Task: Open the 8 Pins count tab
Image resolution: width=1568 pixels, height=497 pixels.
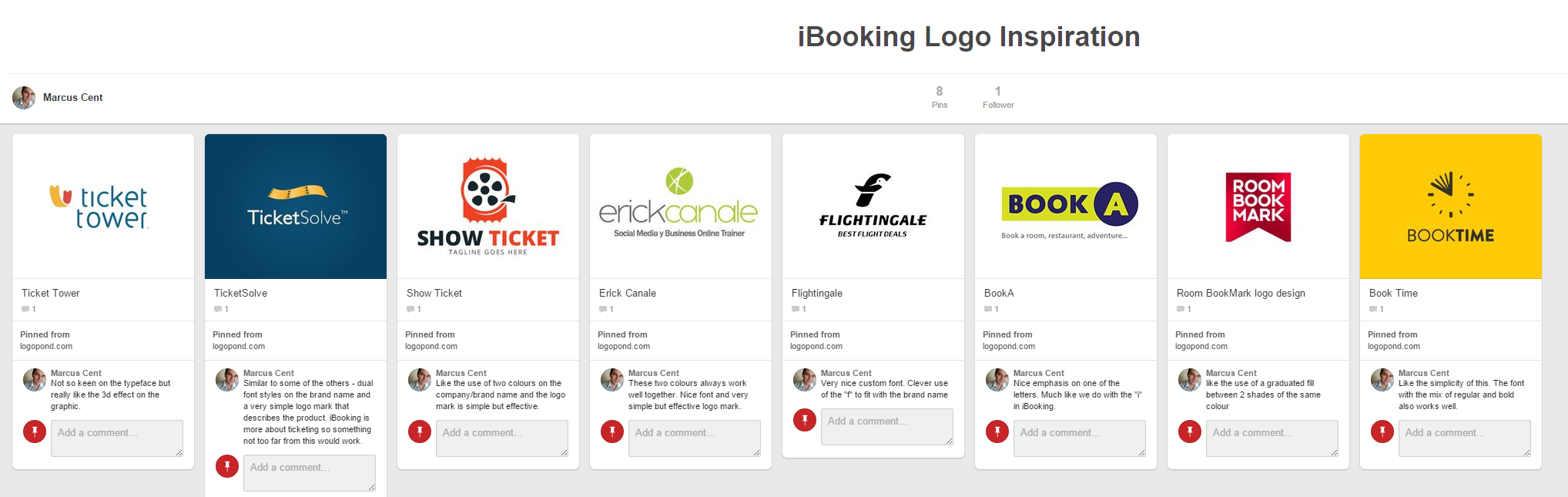Action: coord(940,97)
